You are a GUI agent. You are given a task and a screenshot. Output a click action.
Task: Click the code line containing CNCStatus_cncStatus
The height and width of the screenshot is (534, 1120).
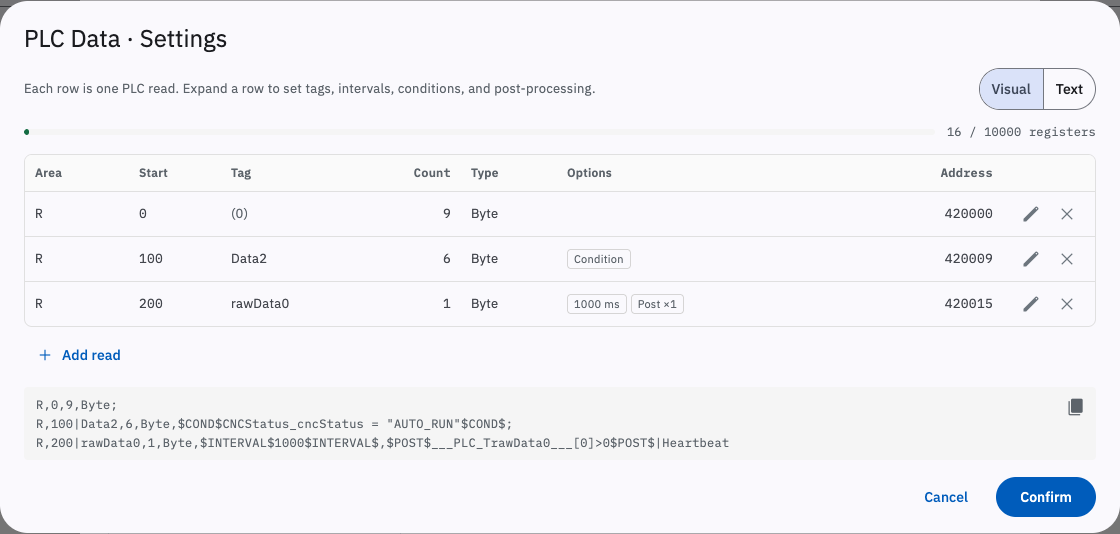pos(274,424)
